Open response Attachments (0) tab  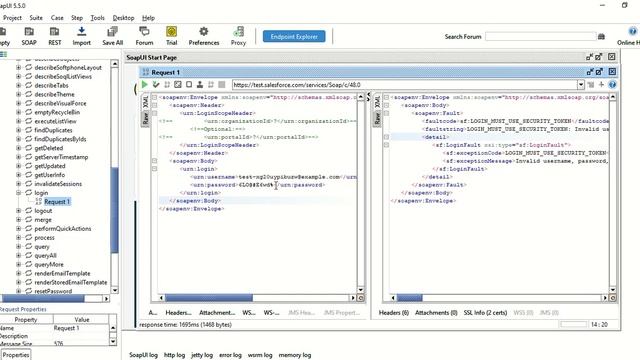[x=436, y=313]
